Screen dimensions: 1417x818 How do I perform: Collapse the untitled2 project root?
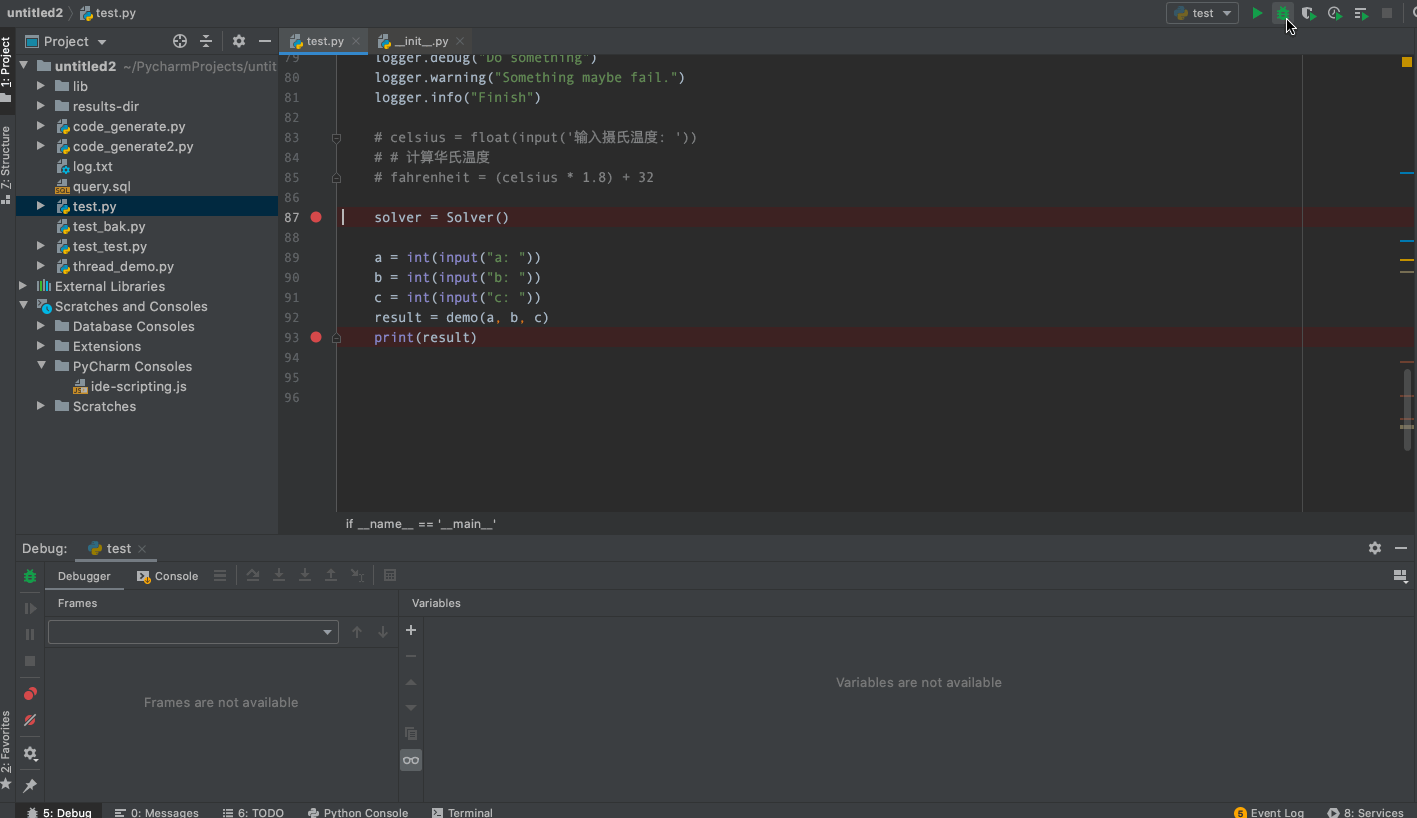[x=23, y=66]
